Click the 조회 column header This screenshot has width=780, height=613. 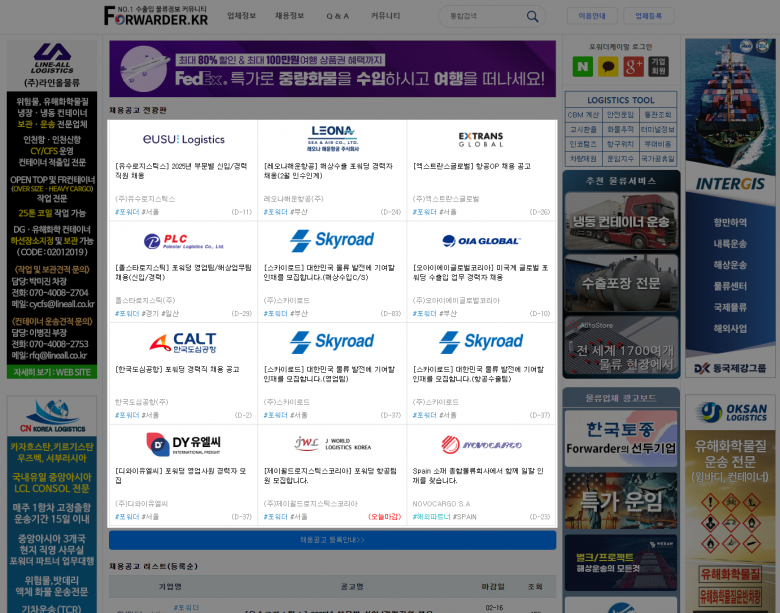535,587
